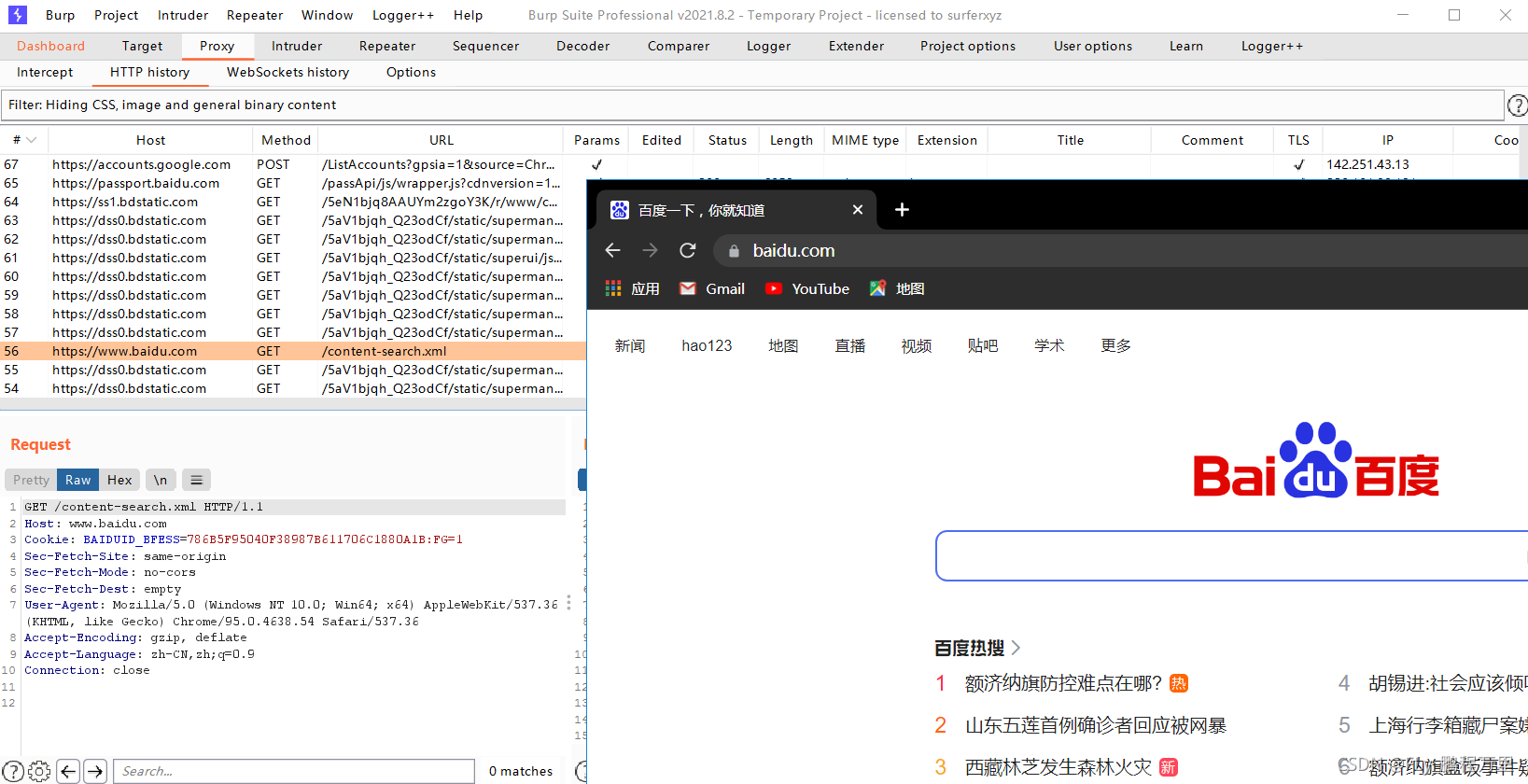Close the Baidu browser tab
Viewport: 1528px width, 784px height.
858,210
